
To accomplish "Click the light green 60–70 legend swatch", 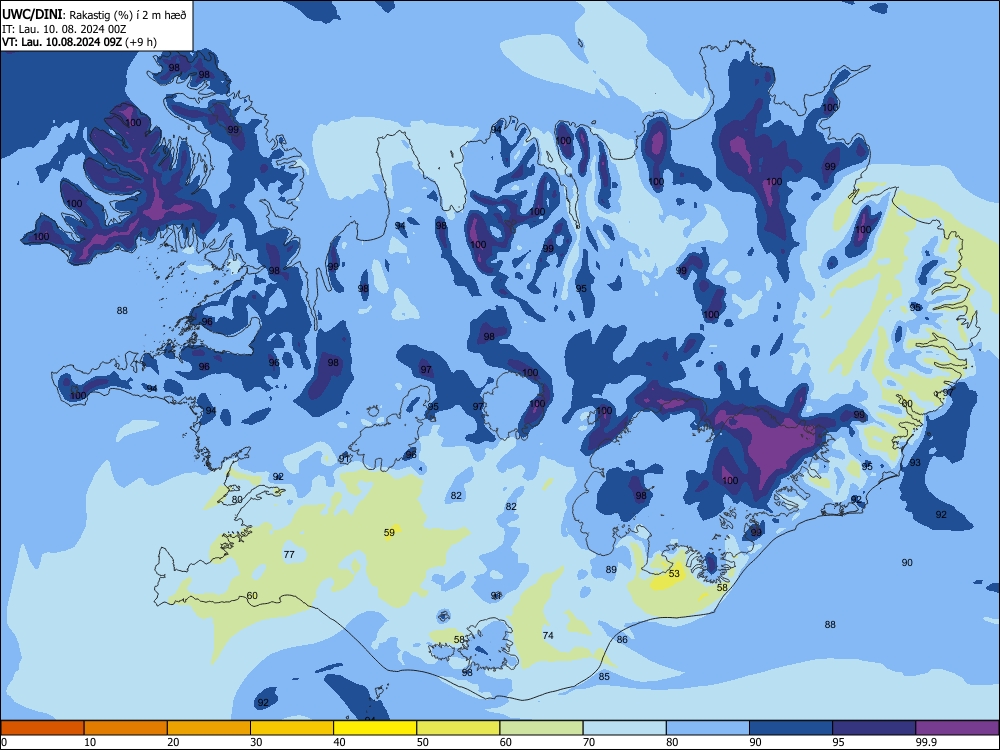I will 541,728.
